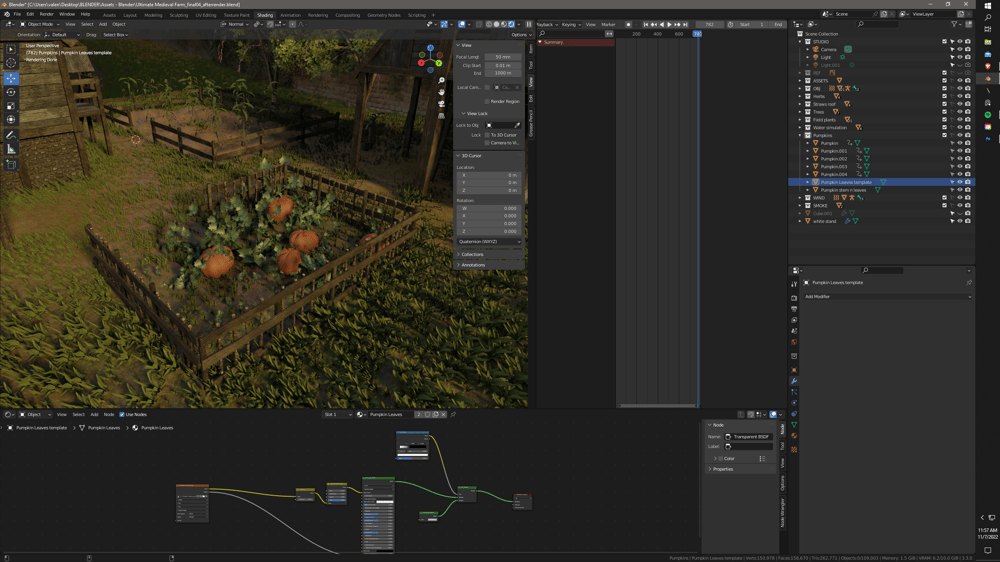Select the Annotate pencil tool
The width and height of the screenshot is (1000, 562).
point(11,135)
